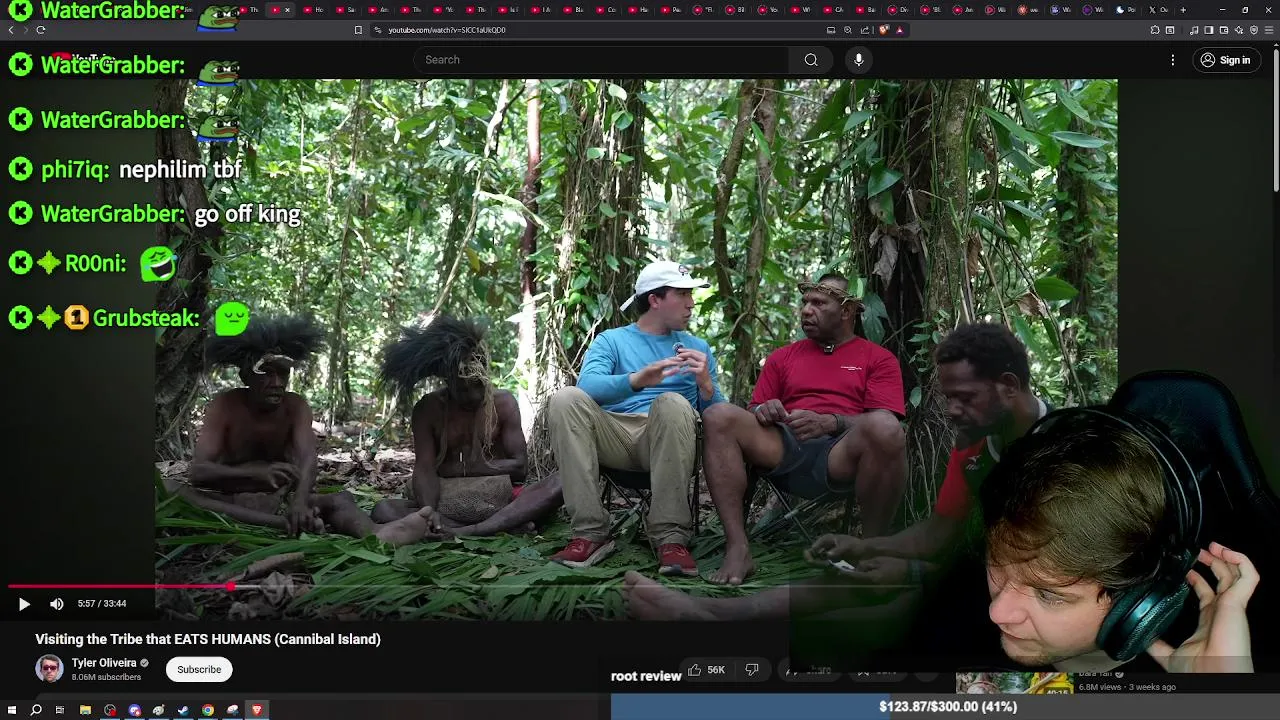The width and height of the screenshot is (1280, 720).
Task: Click the page vertical scrollbar
Action: click(1276, 120)
